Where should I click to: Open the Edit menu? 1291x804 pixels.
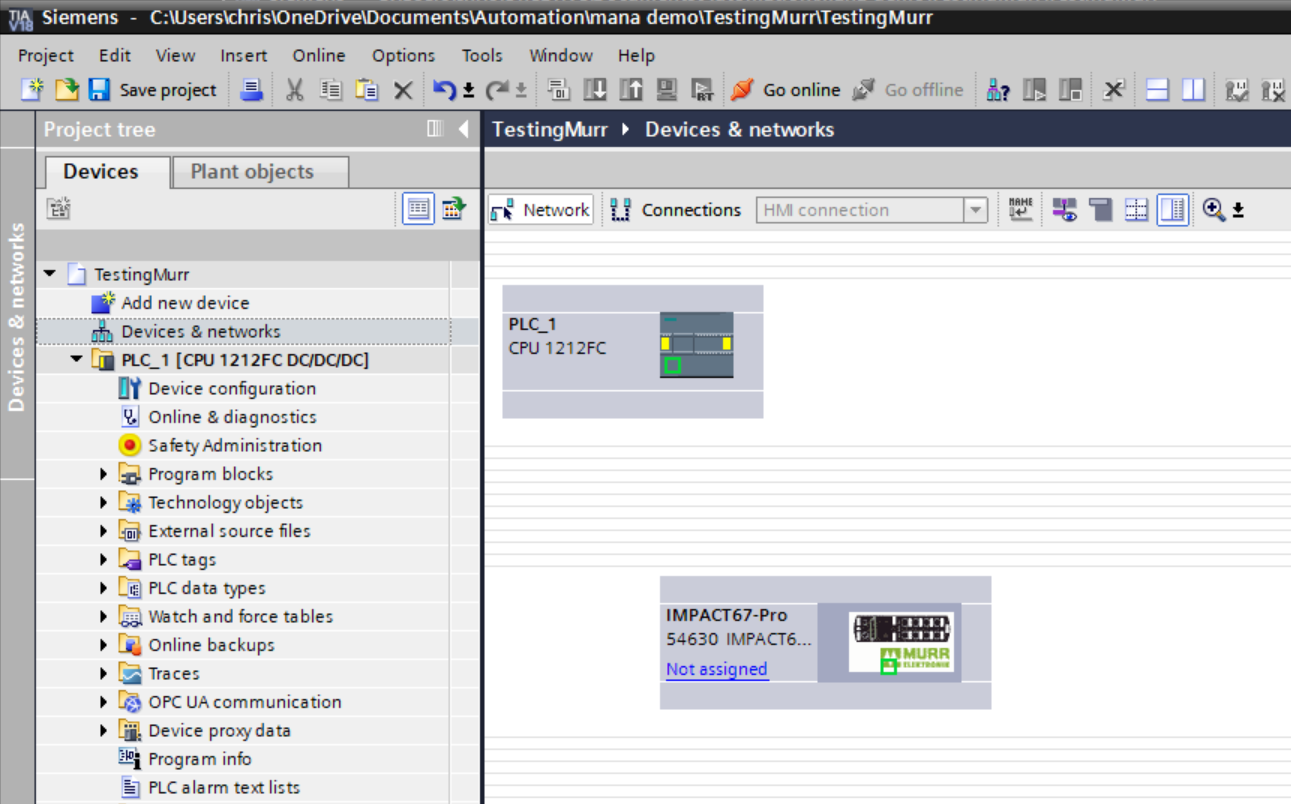coord(115,55)
